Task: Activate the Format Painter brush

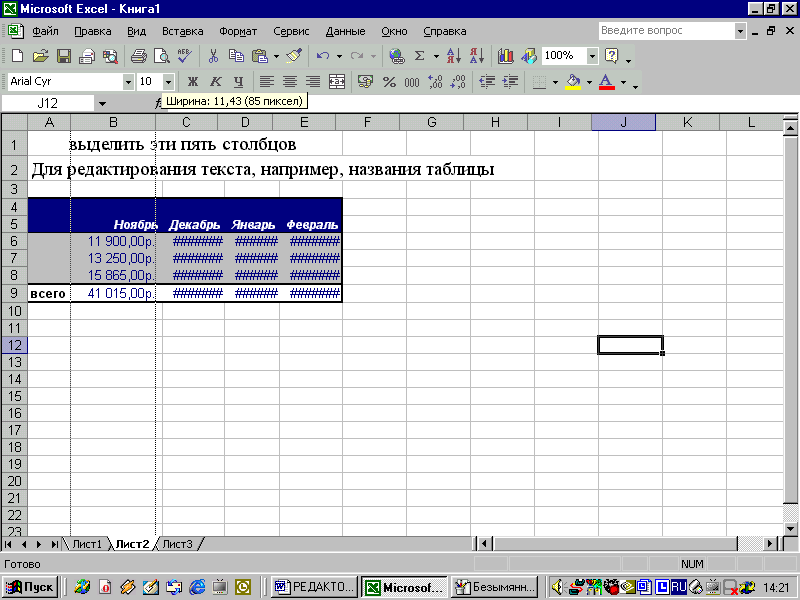Action: tap(294, 56)
